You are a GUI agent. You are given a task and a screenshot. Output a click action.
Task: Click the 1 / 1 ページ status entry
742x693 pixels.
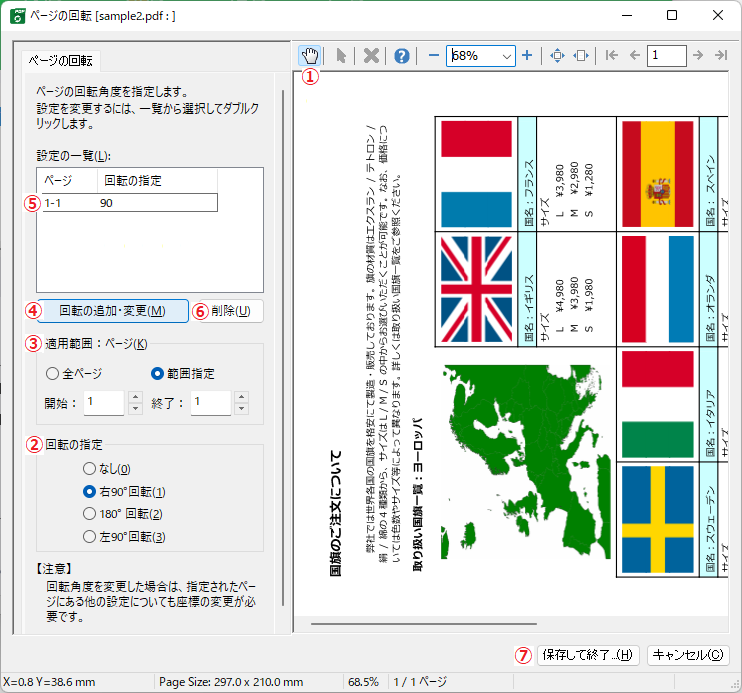pos(420,682)
